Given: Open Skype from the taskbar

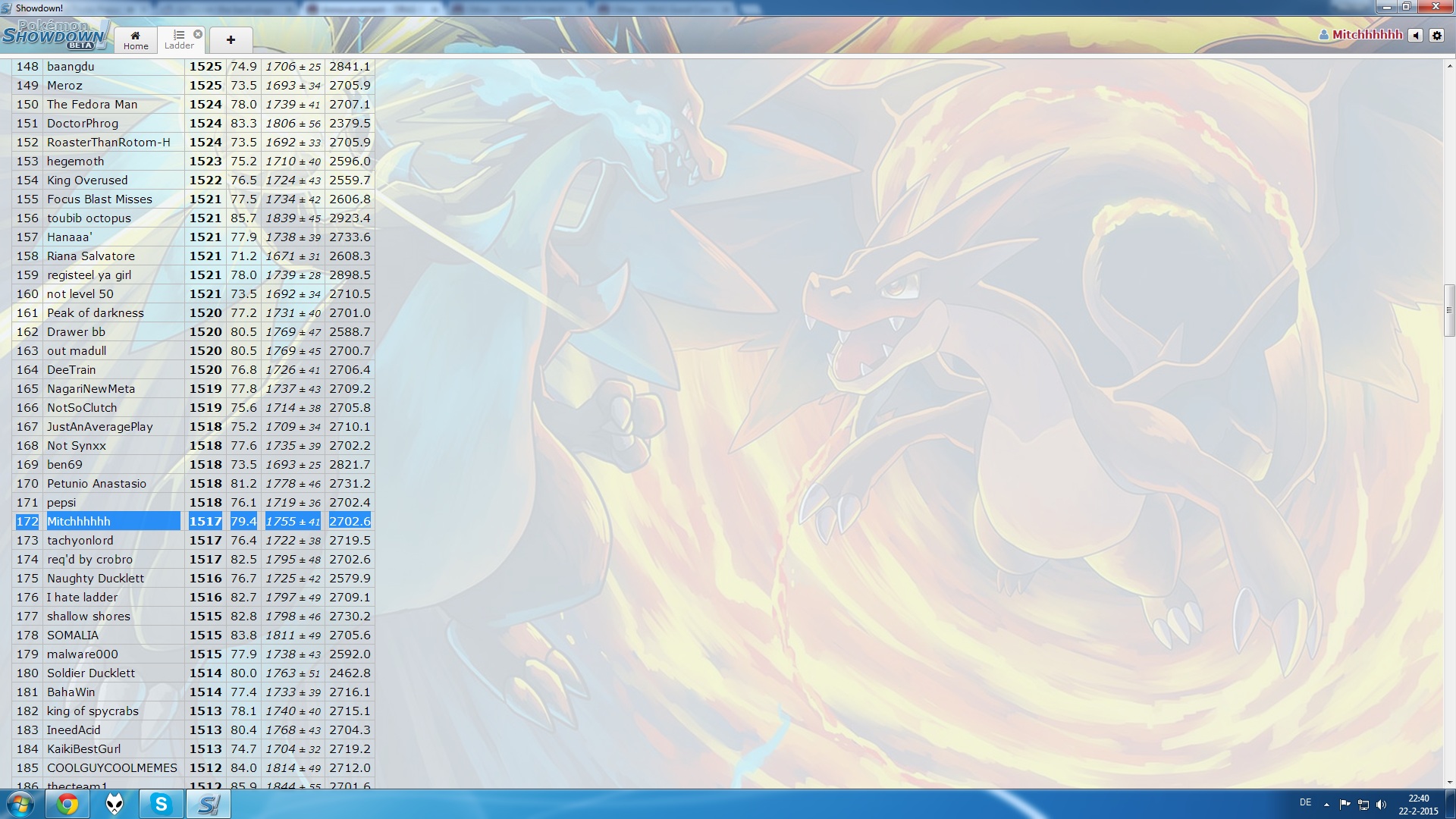Looking at the screenshot, I should (161, 804).
